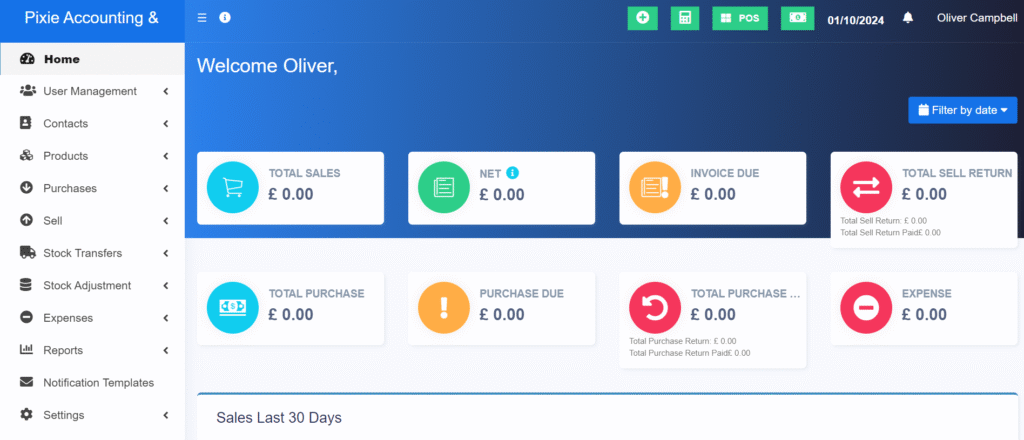This screenshot has width=1024, height=440.
Task: Click the Home dashboard icon in sidebar
Action: coord(27,59)
